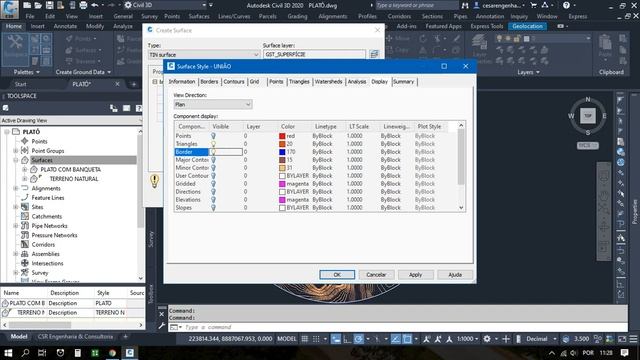Viewport: 640px width, 360px height.
Task: Toggle Border visibility lightbulb
Action: pos(213,152)
